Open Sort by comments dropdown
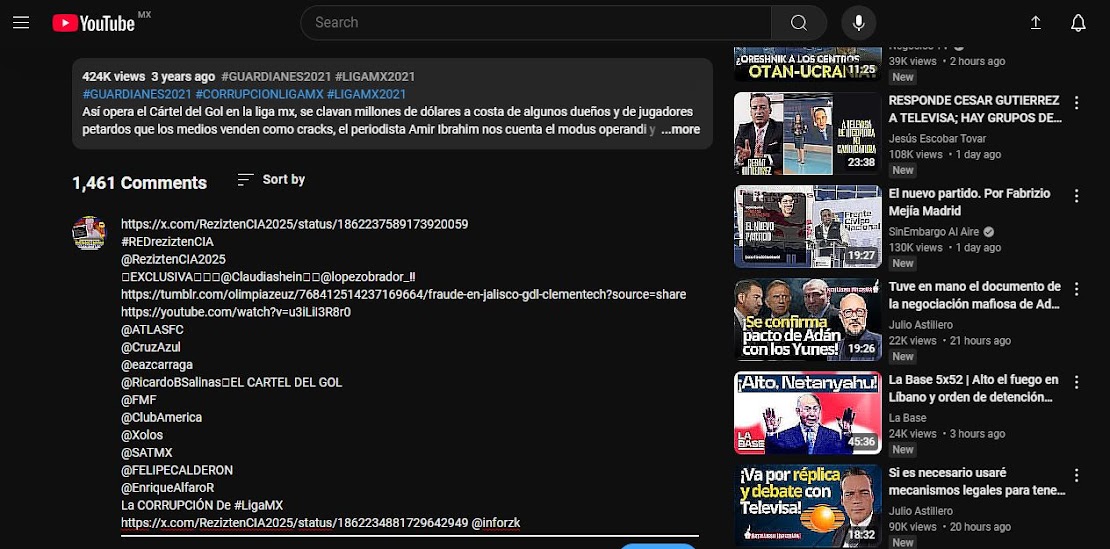Viewport: 1110px width, 549px height. [x=271, y=180]
